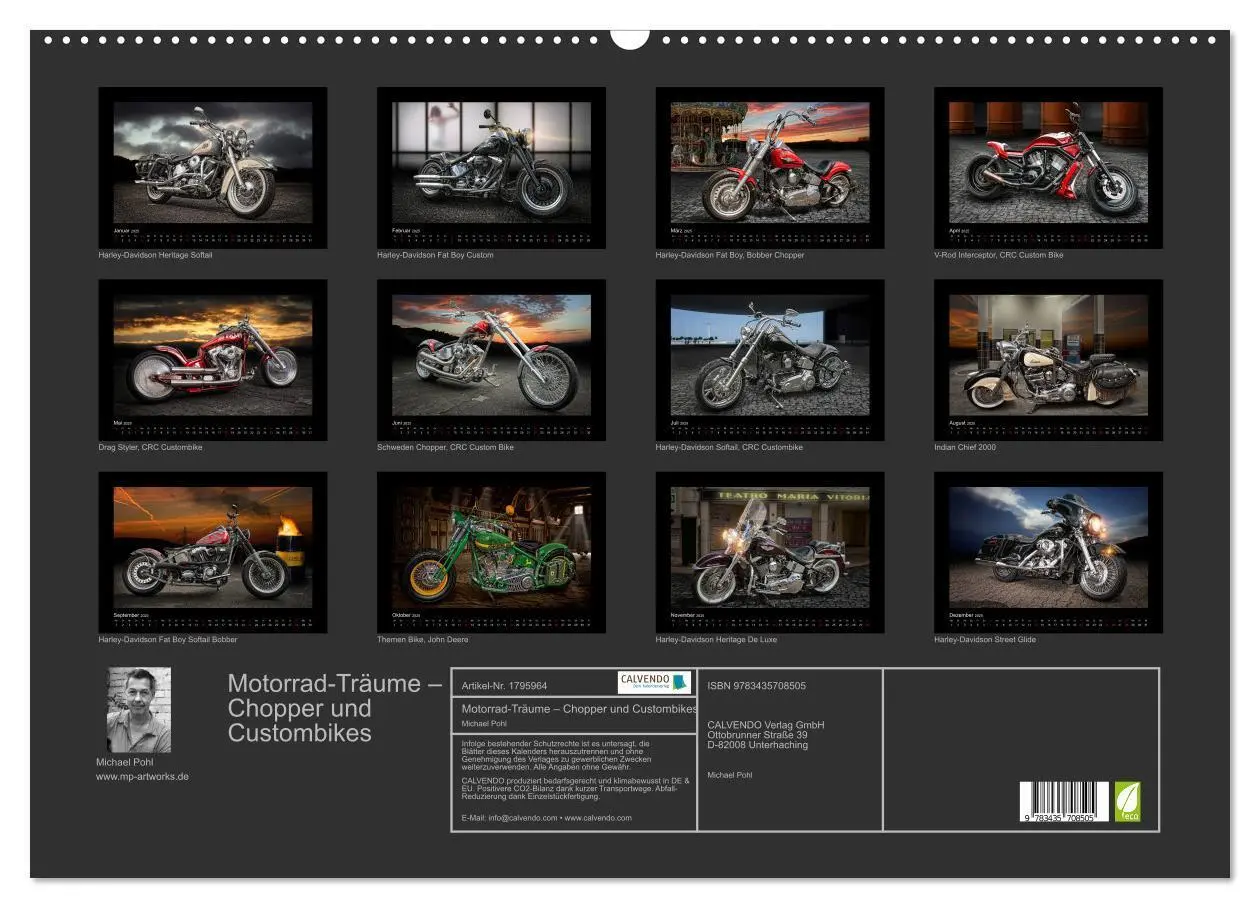
Task: Open the Fat Boy Softail Bobber image
Action: pos(212,552)
